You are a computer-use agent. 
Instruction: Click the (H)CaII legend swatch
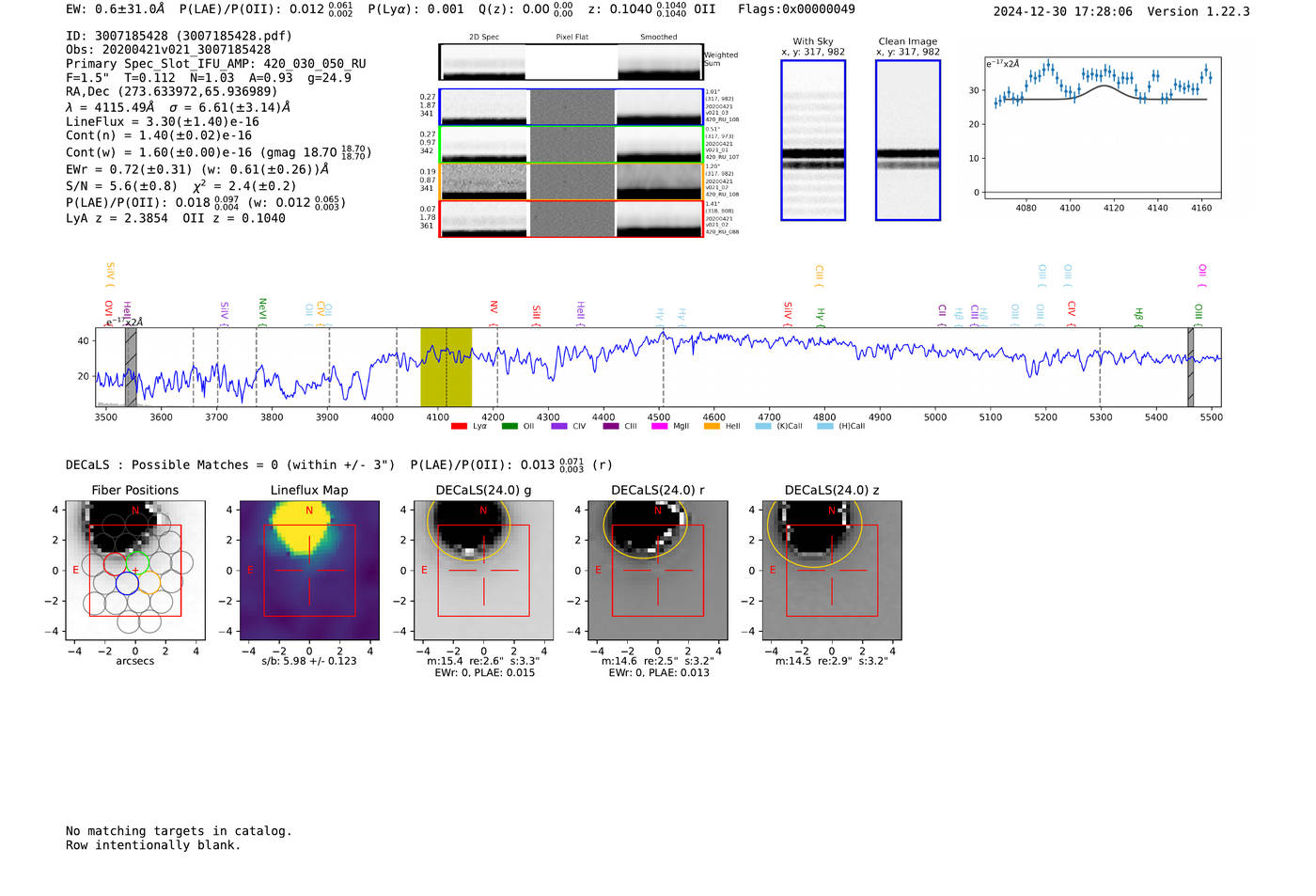[825, 426]
